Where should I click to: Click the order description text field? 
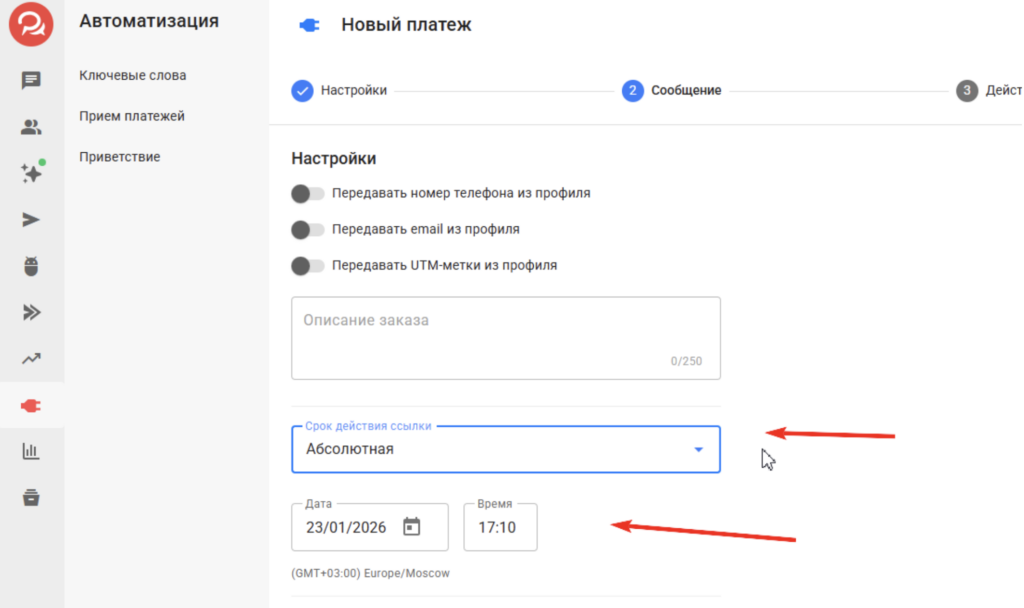[x=505, y=337]
